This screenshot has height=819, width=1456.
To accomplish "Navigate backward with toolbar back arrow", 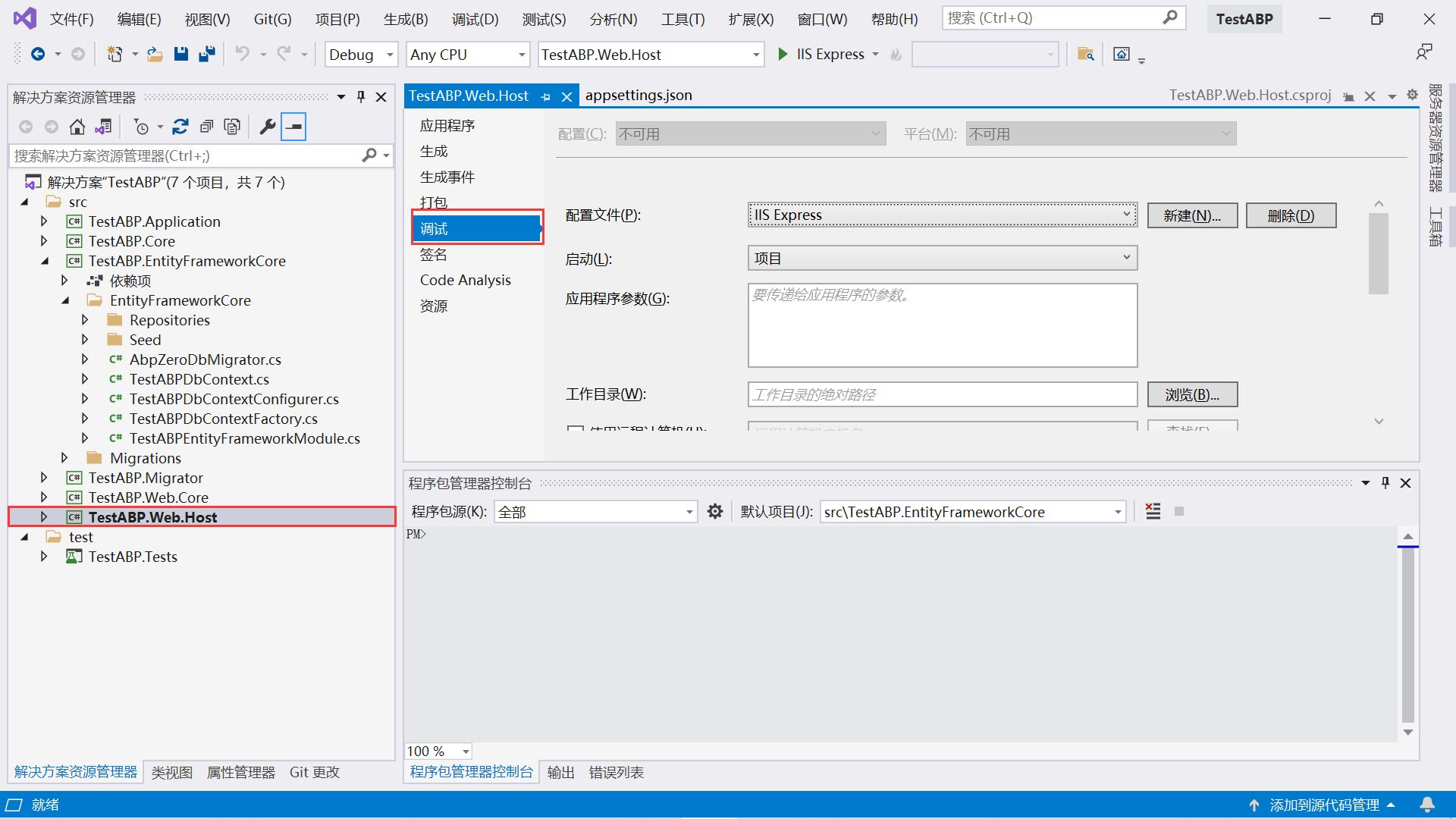I will point(37,54).
